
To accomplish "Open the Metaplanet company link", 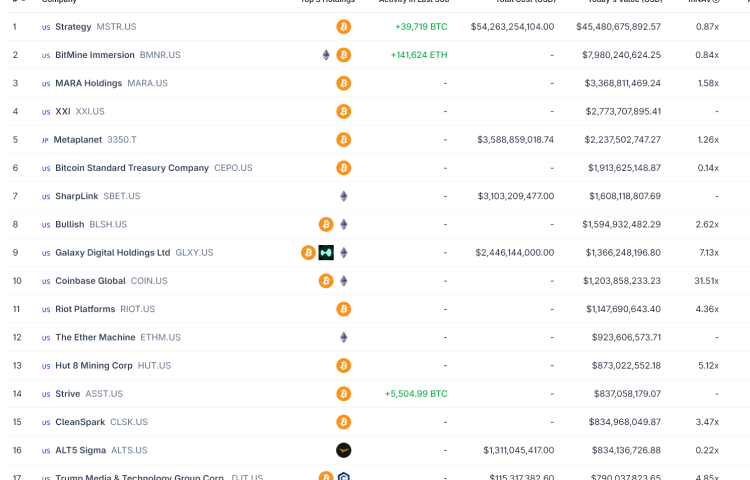I will click(77, 140).
